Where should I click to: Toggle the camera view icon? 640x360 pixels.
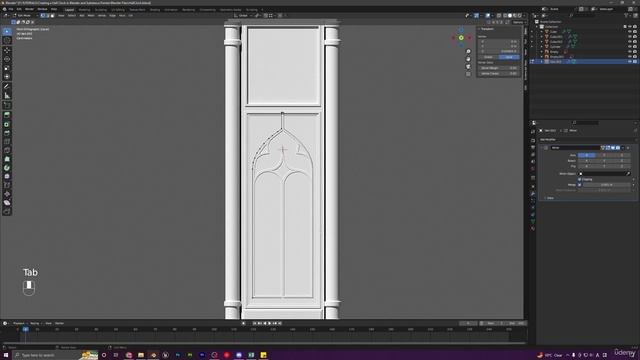[x=468, y=67]
